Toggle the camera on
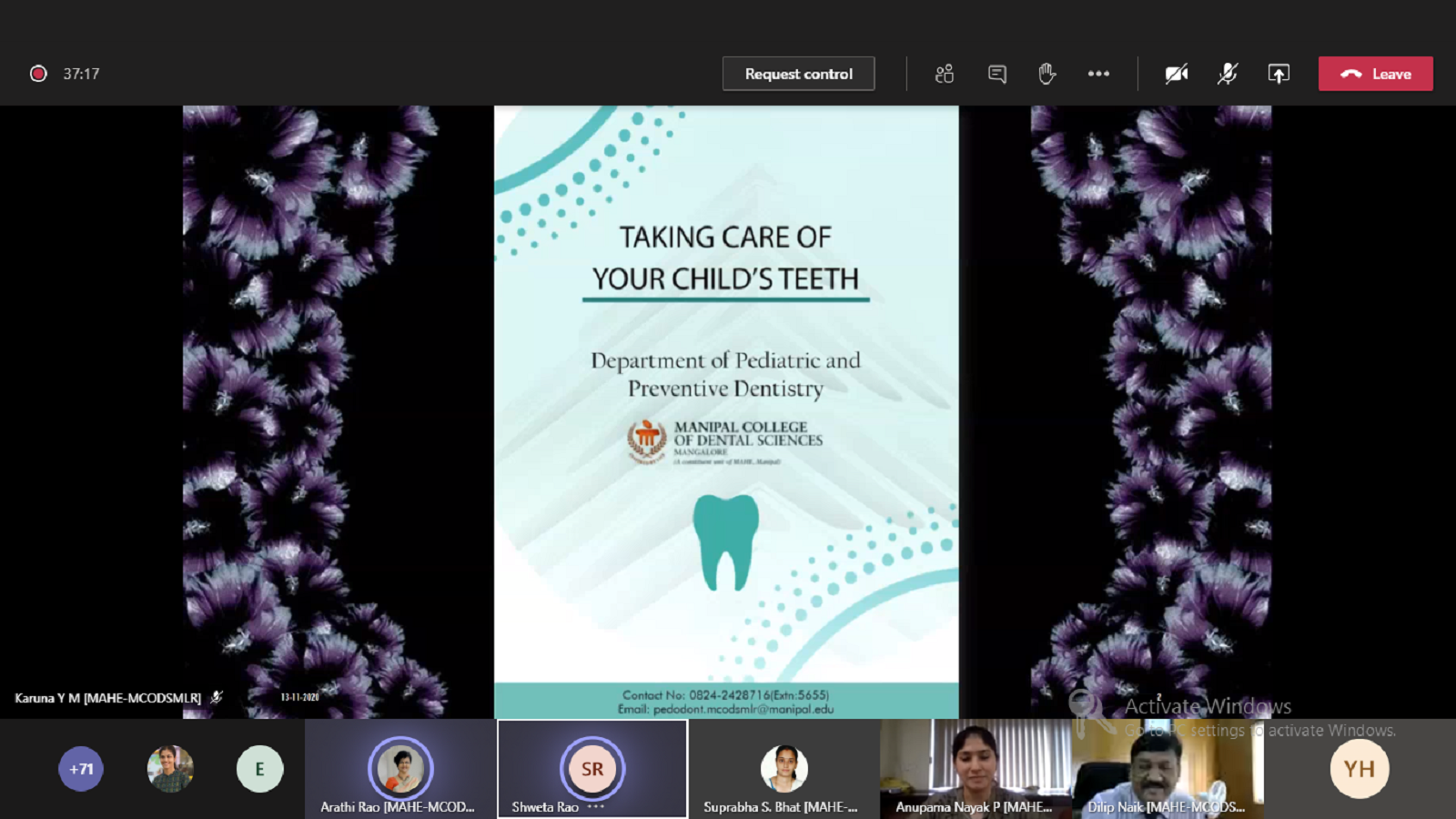The height and width of the screenshot is (819, 1456). point(1177,74)
